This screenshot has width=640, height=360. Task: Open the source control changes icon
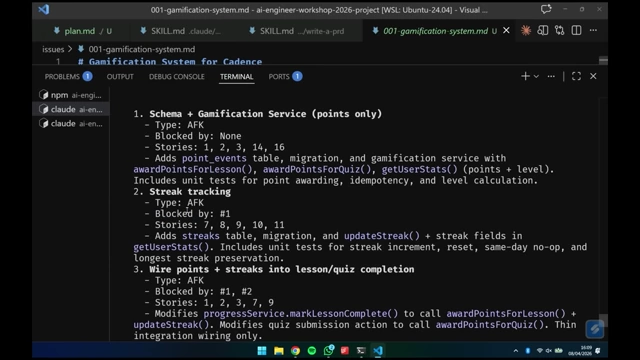(x=559, y=31)
